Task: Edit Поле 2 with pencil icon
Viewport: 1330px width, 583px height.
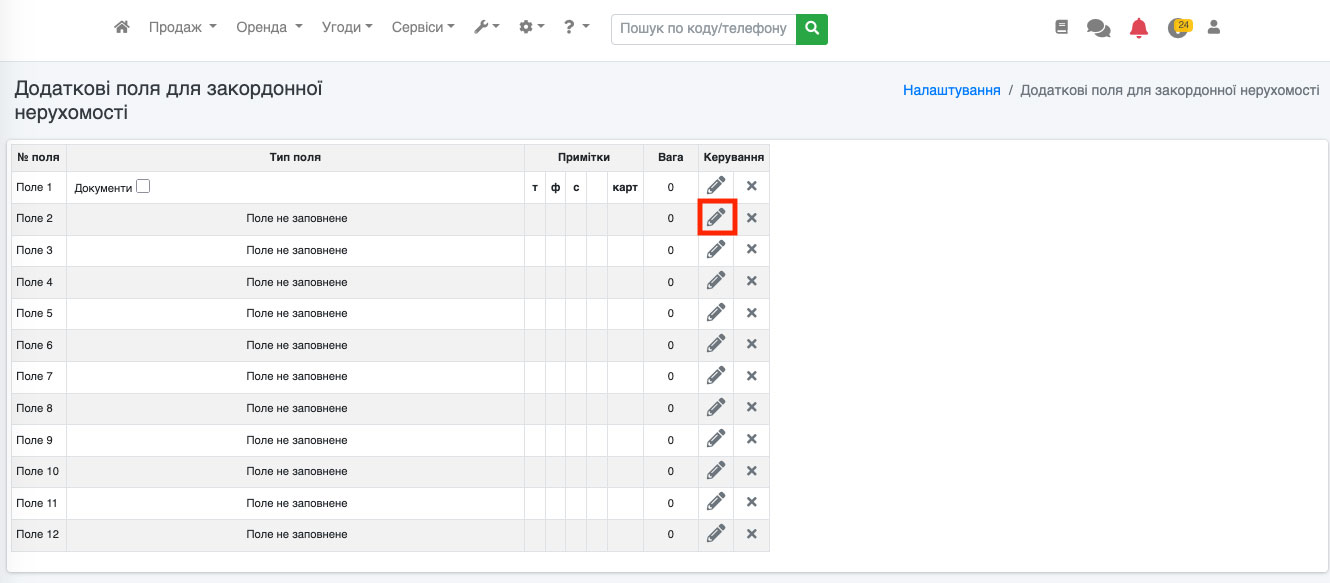Action: pyautogui.click(x=716, y=218)
